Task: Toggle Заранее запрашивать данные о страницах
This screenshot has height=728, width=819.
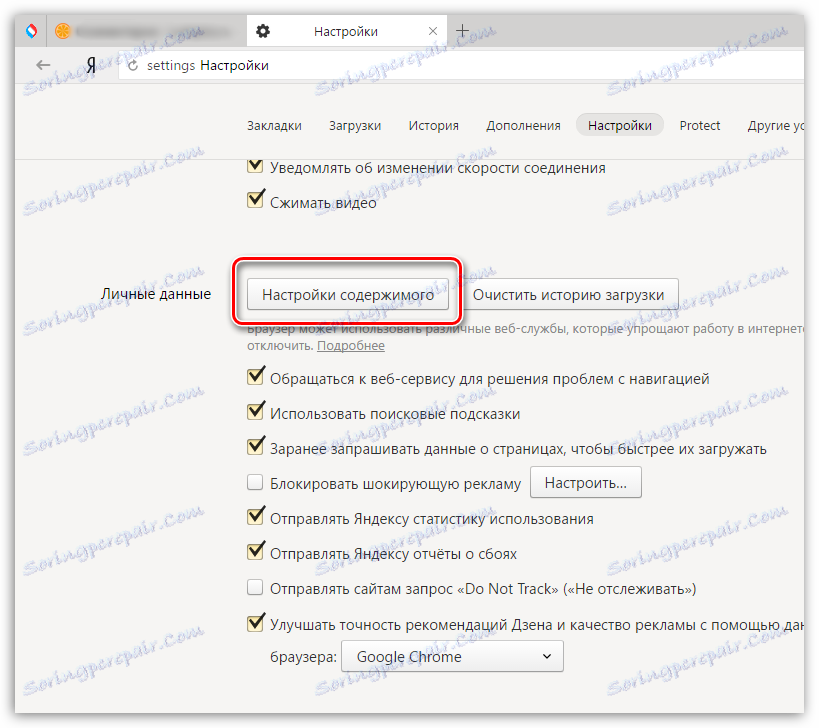Action: pyautogui.click(x=255, y=447)
